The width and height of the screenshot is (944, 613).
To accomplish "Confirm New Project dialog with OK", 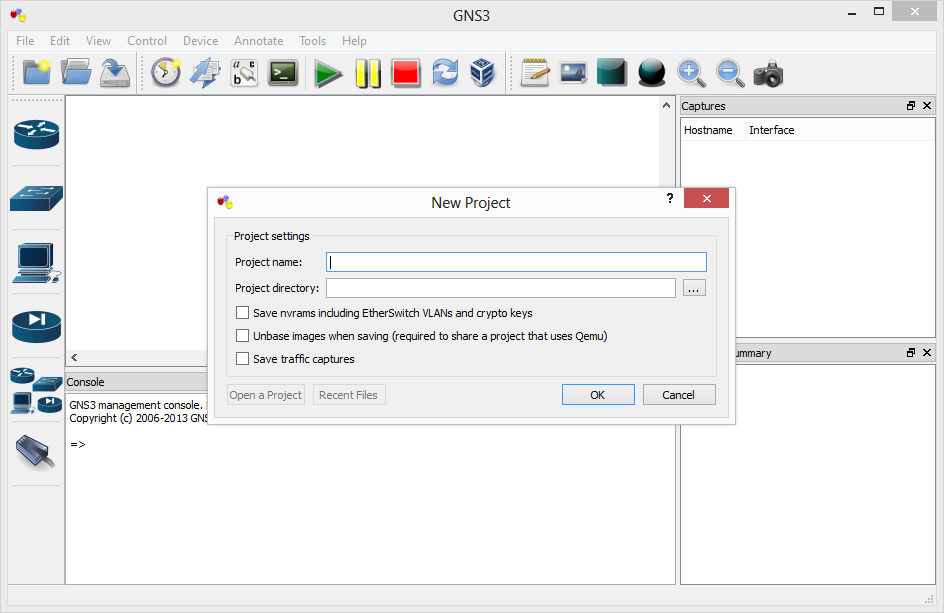I will click(x=598, y=394).
